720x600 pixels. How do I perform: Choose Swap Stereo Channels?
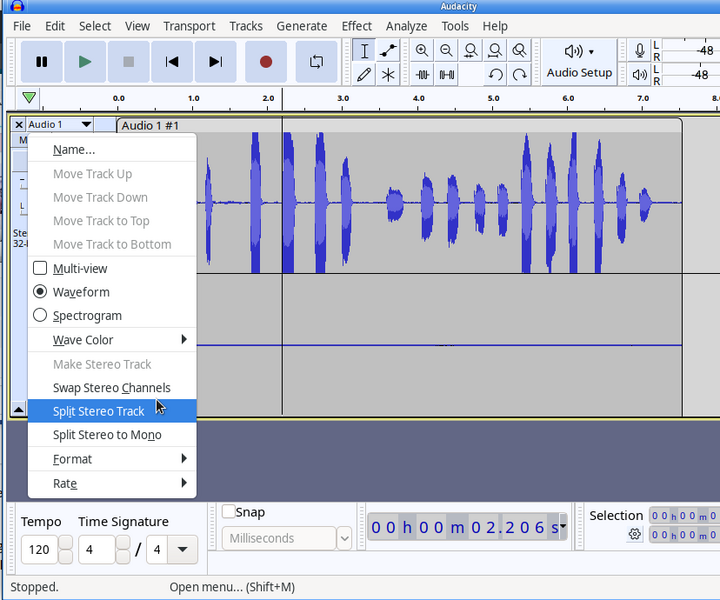click(x=112, y=388)
